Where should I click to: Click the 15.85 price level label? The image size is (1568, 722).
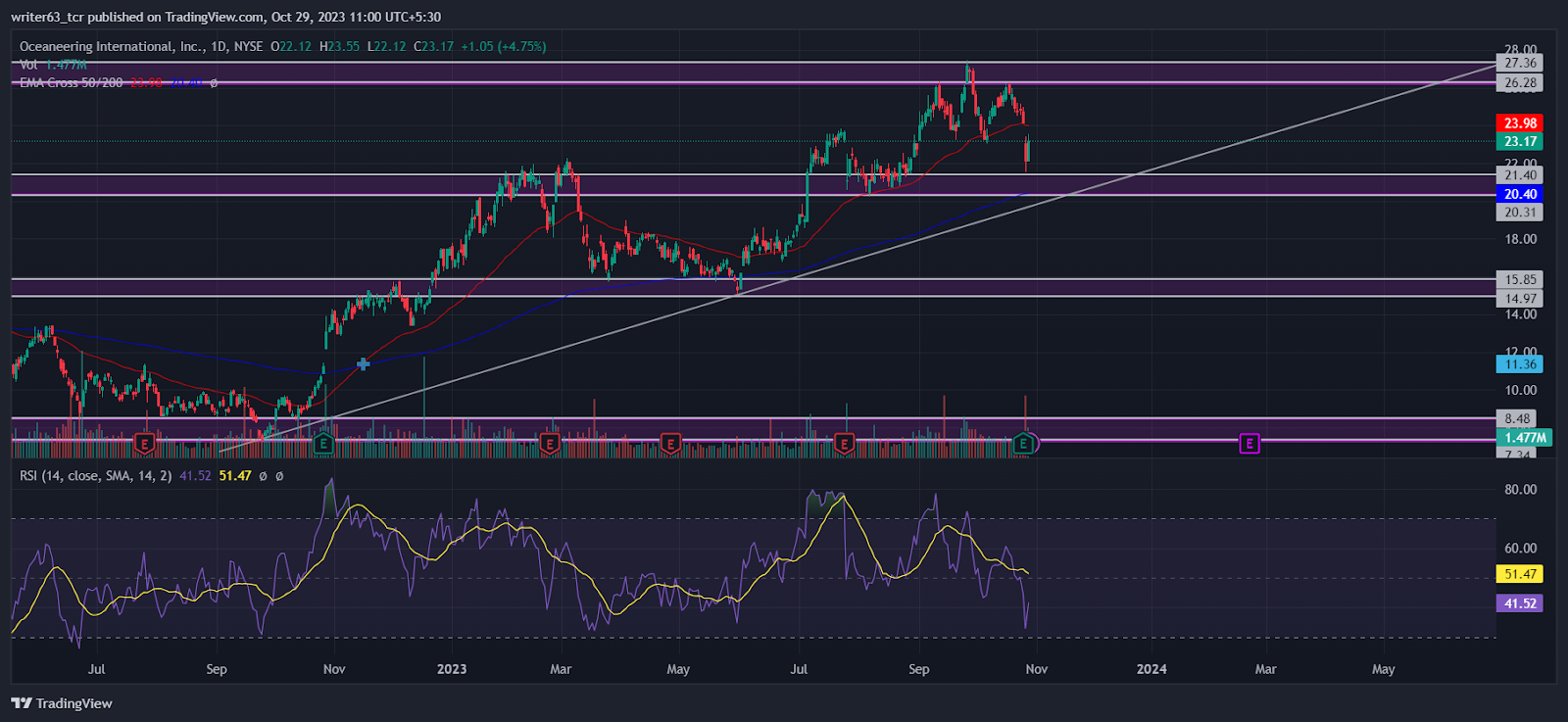[1520, 280]
